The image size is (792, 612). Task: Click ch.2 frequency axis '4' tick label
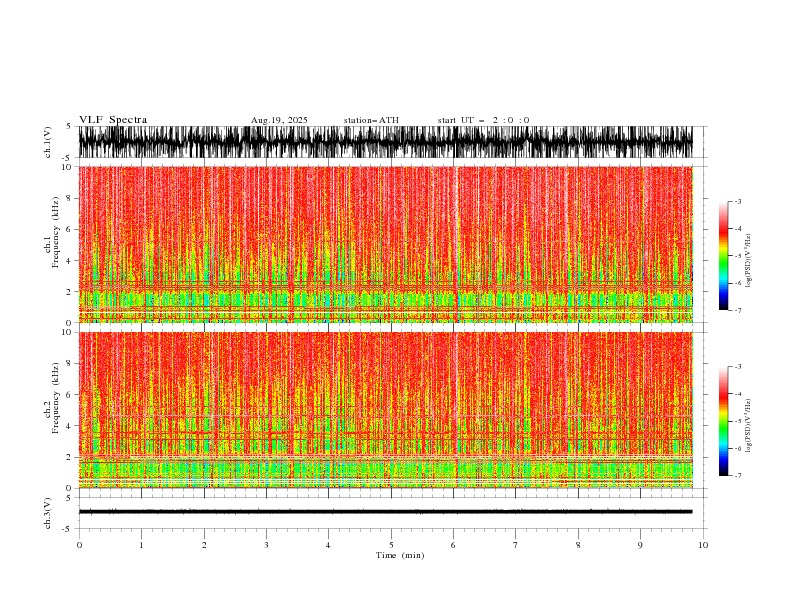point(70,426)
